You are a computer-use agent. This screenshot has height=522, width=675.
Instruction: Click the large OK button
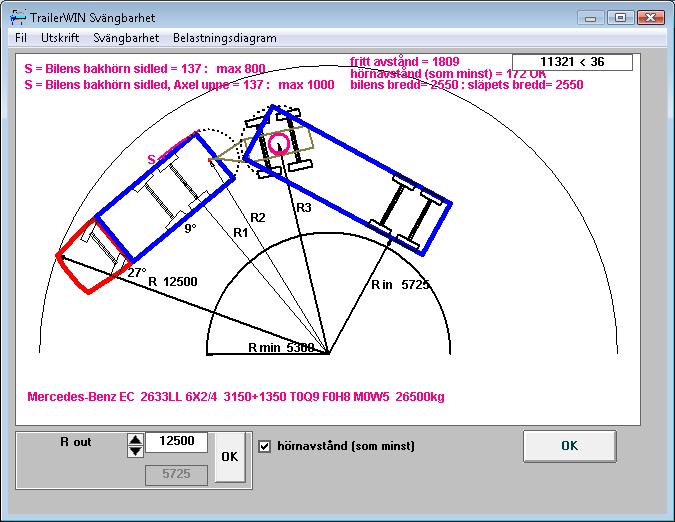570,446
